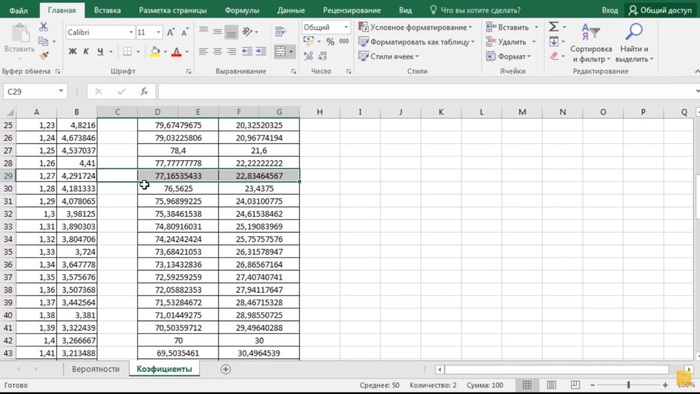The height and width of the screenshot is (394, 700).
Task: Toggle bottom vertical alignment
Action: click(x=231, y=31)
